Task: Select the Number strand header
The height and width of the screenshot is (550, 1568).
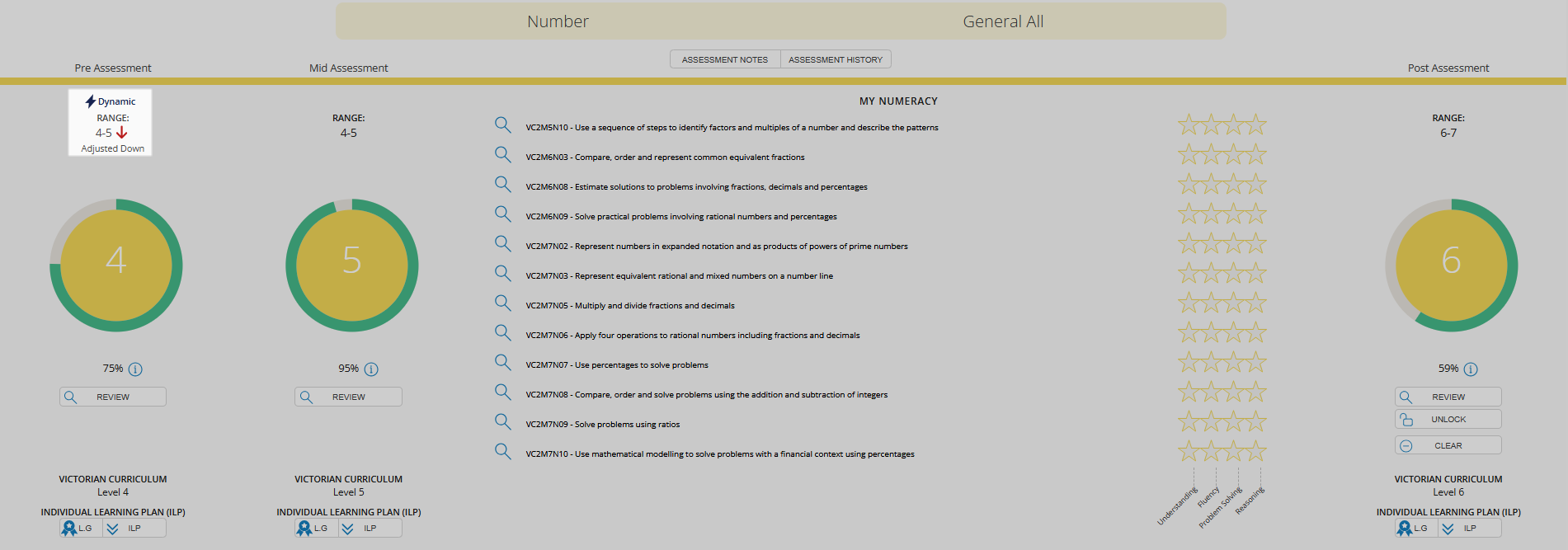Action: (x=558, y=21)
